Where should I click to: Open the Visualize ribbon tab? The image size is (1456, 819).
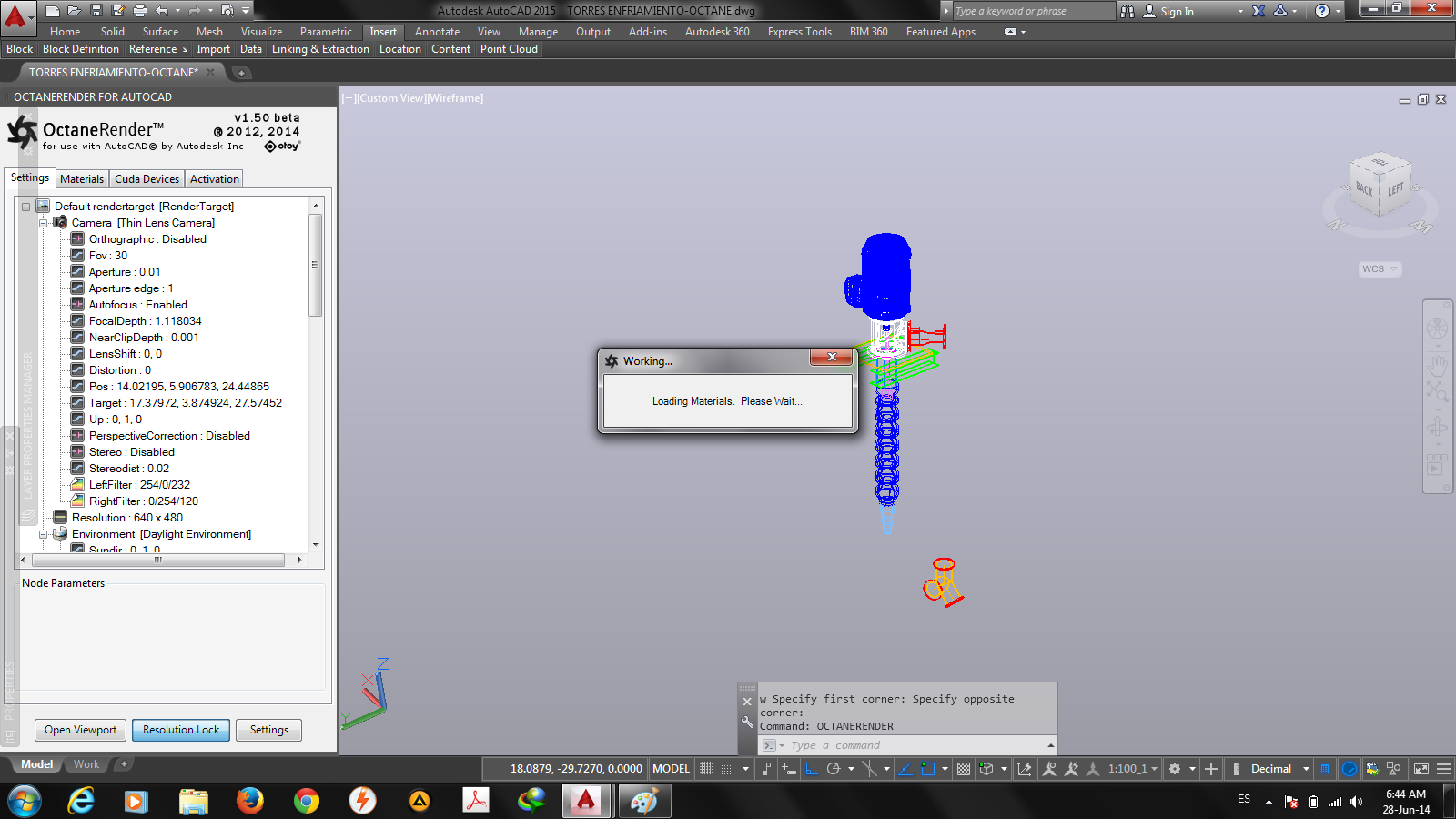[x=261, y=32]
